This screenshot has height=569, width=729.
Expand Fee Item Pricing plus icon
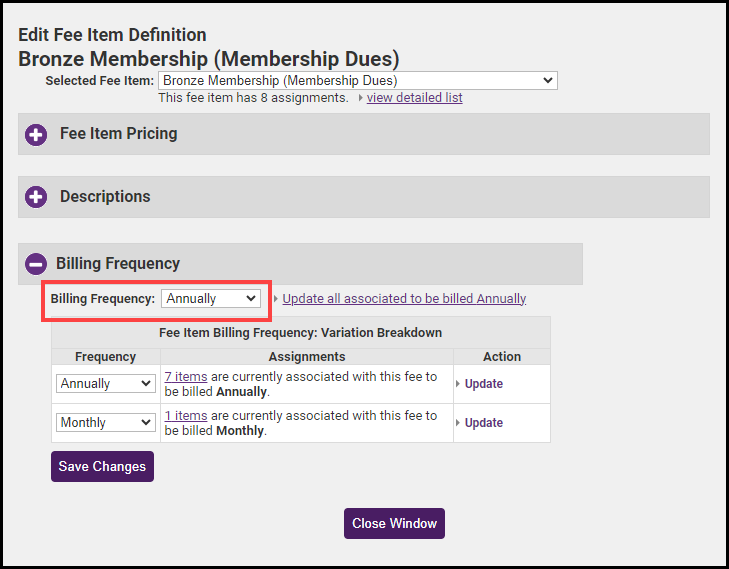tap(36, 134)
